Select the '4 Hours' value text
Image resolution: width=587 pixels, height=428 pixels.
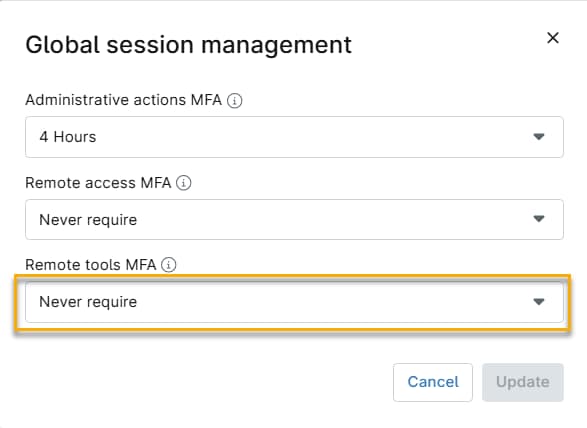tap(68, 137)
